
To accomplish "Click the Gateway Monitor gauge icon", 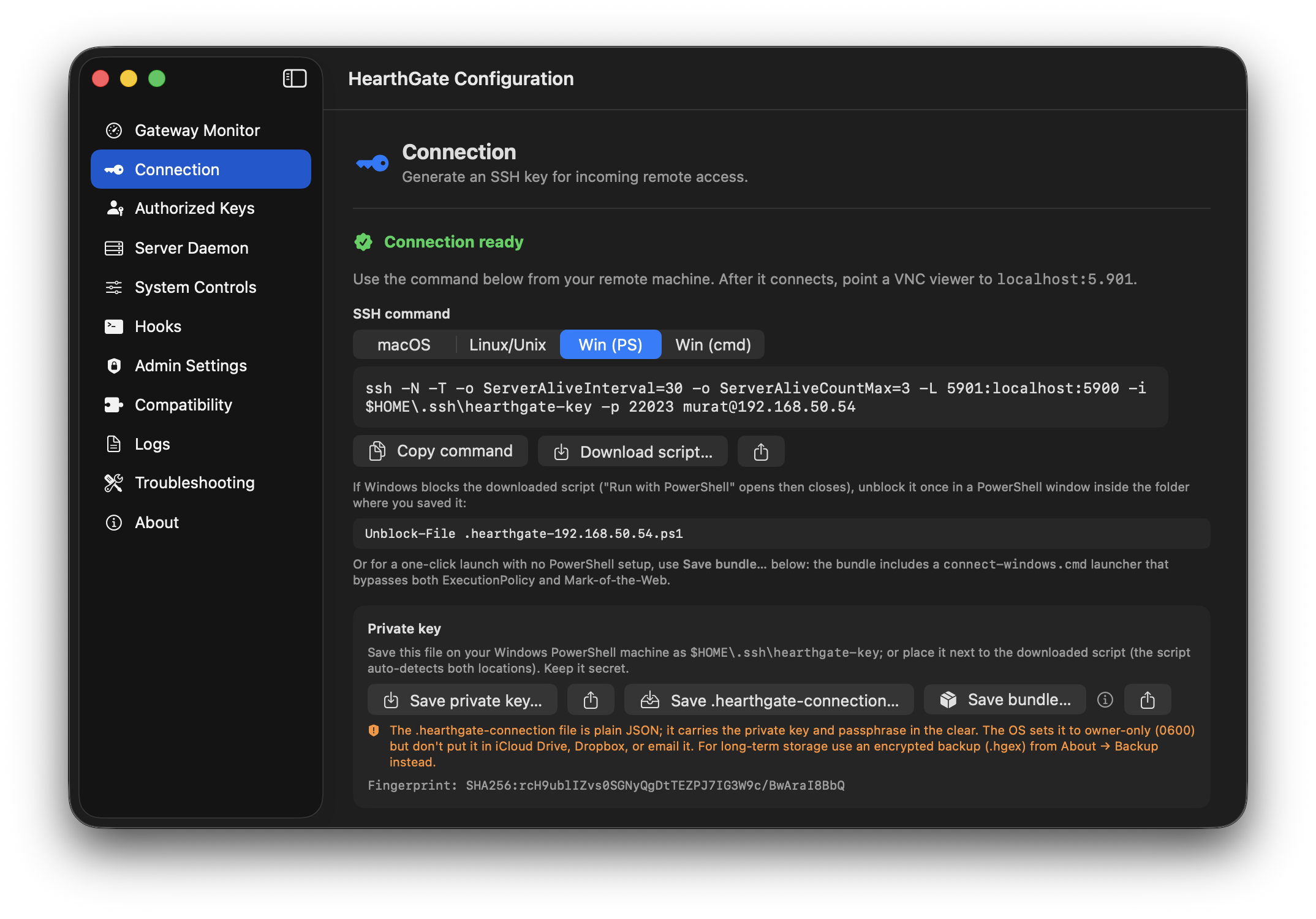I will coord(114,130).
